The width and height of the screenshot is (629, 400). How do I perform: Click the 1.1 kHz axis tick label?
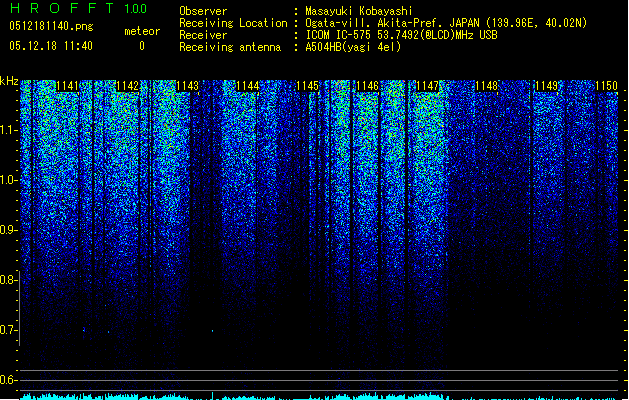click(x=9, y=130)
